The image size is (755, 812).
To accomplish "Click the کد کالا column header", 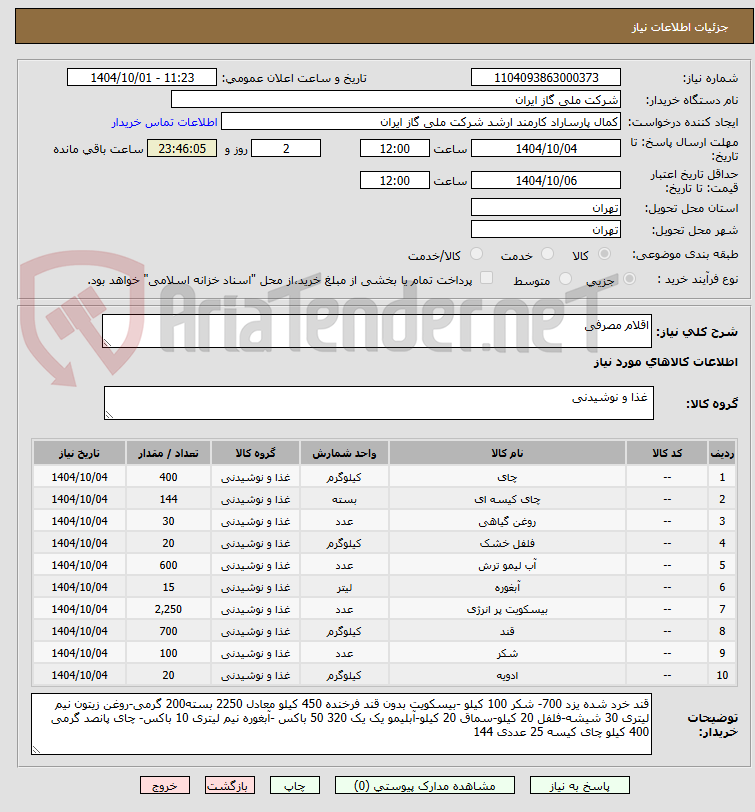I will pos(667,453).
